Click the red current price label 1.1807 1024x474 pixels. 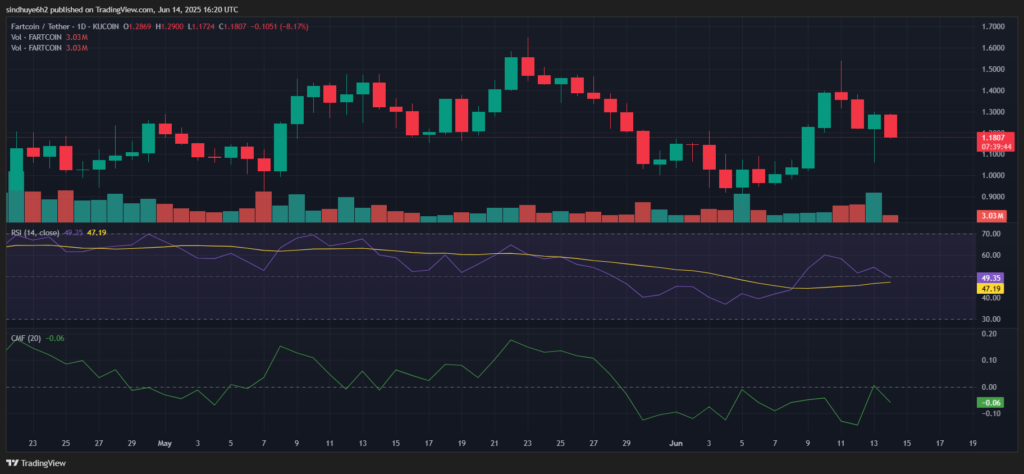coord(995,138)
